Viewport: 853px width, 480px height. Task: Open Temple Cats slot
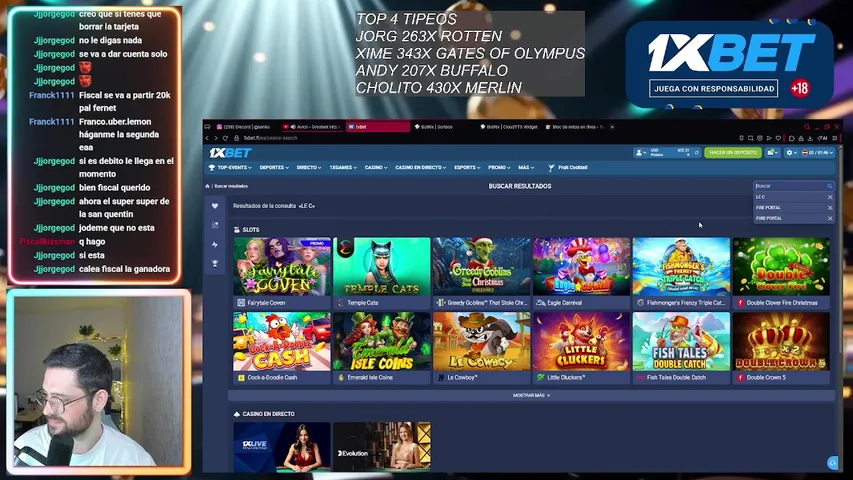point(382,273)
